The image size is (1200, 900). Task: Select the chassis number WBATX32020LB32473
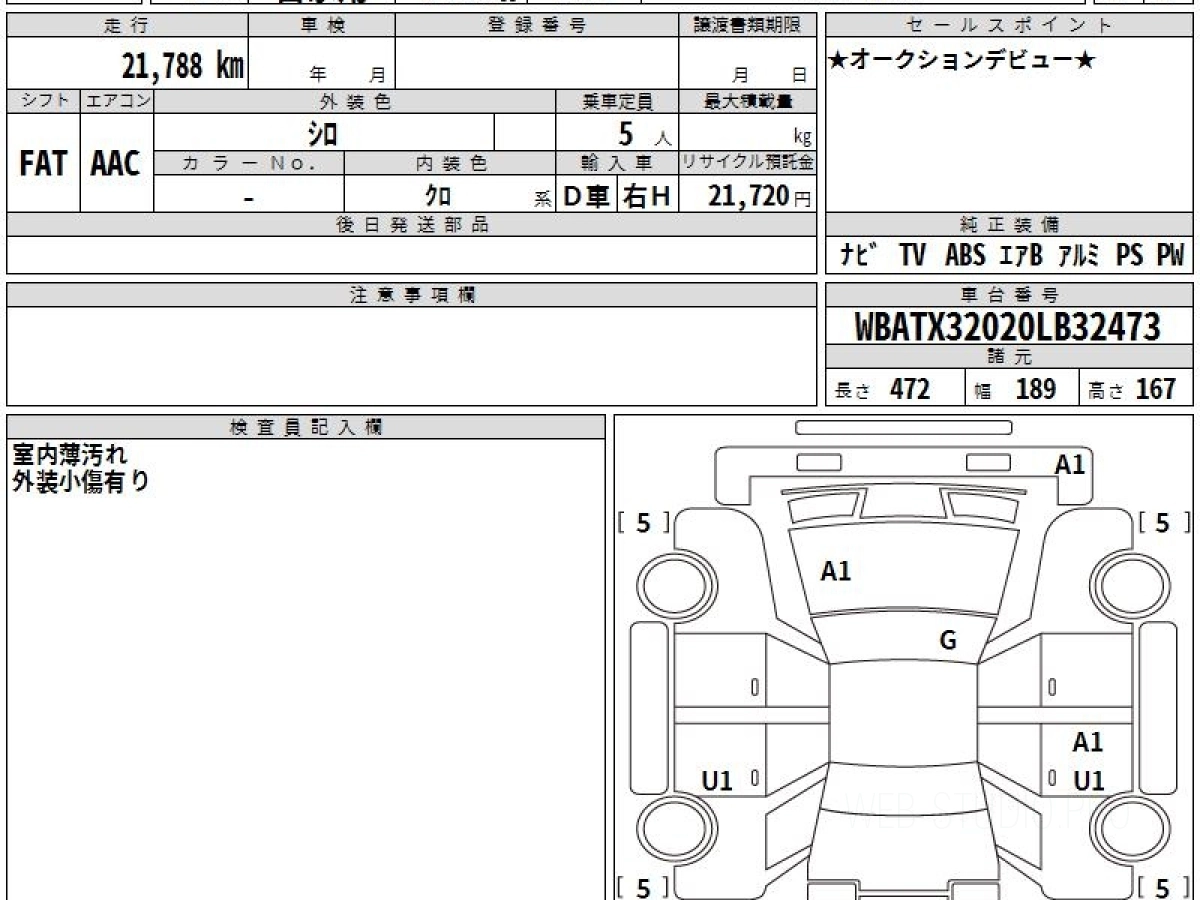pos(1009,326)
